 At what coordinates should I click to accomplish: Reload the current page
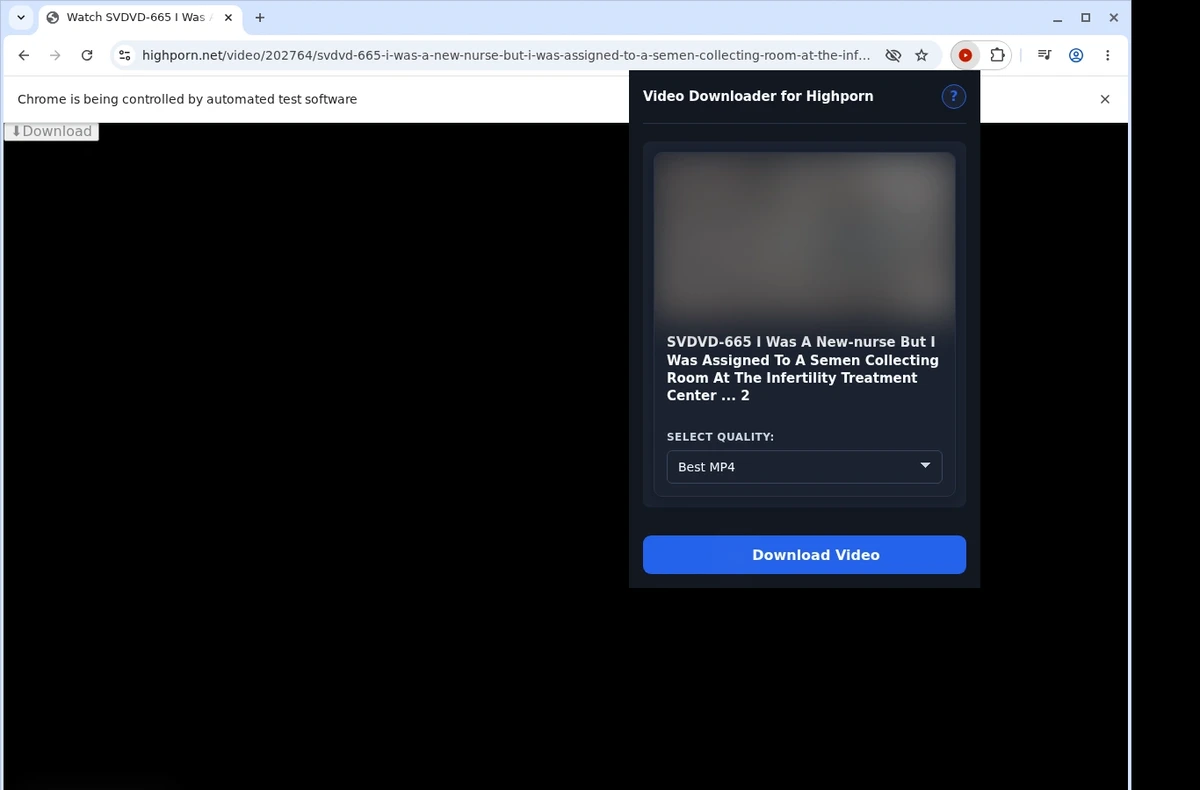[x=87, y=56]
